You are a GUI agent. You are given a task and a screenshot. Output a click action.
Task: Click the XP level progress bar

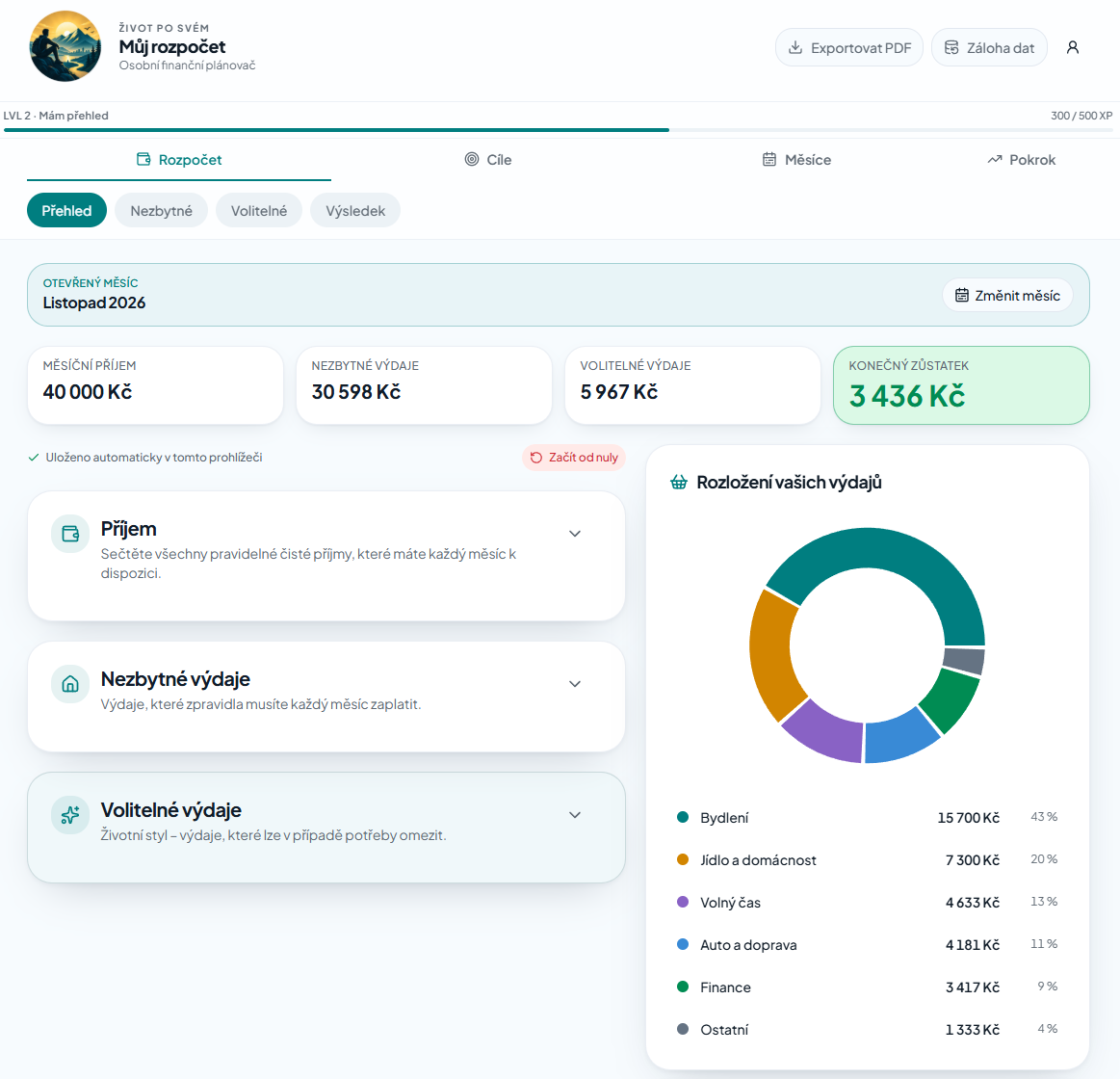[x=559, y=130]
